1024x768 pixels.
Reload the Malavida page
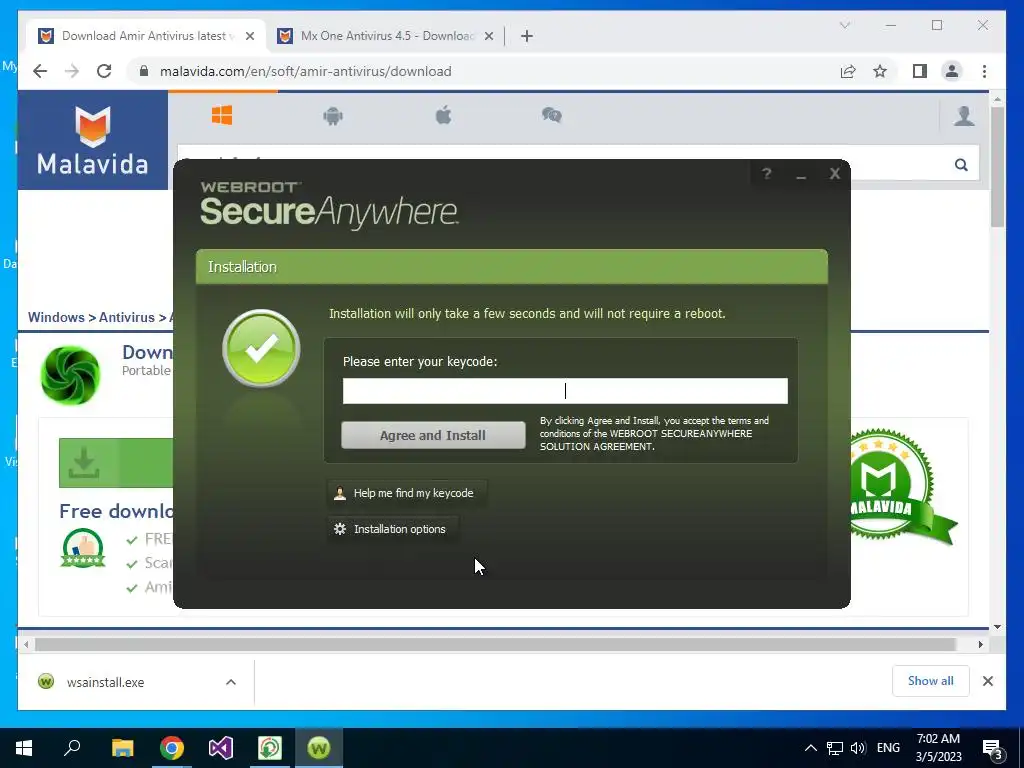click(104, 71)
